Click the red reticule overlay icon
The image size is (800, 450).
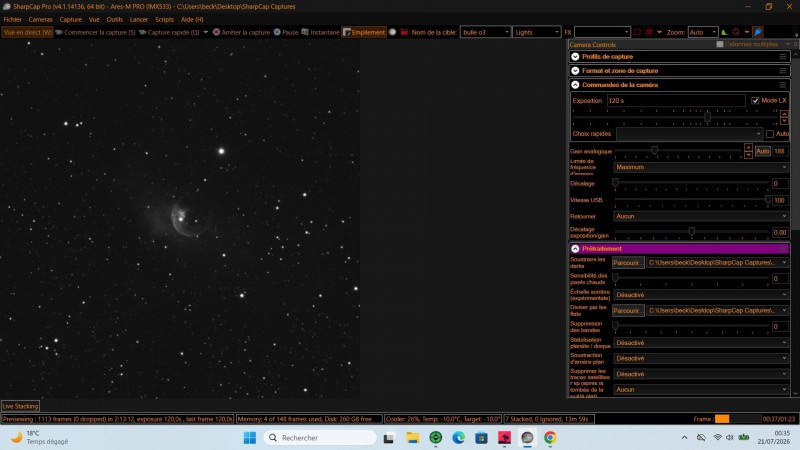tap(649, 32)
